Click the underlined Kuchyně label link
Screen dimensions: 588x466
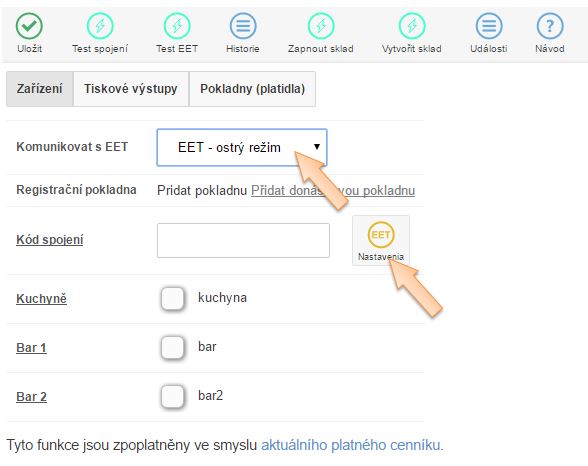pos(41,299)
